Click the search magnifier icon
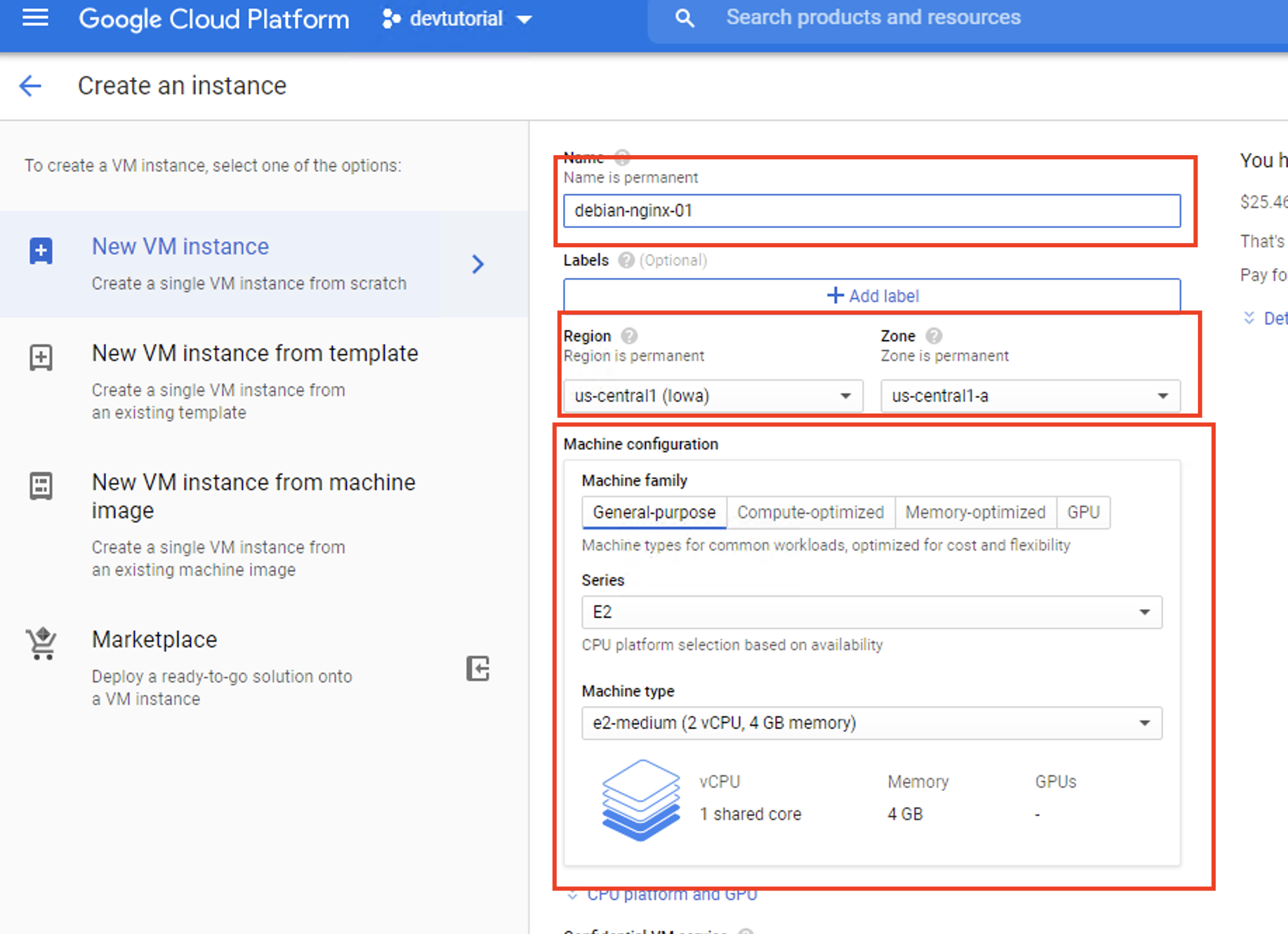Screen dimensions: 1288x934 click(x=685, y=18)
